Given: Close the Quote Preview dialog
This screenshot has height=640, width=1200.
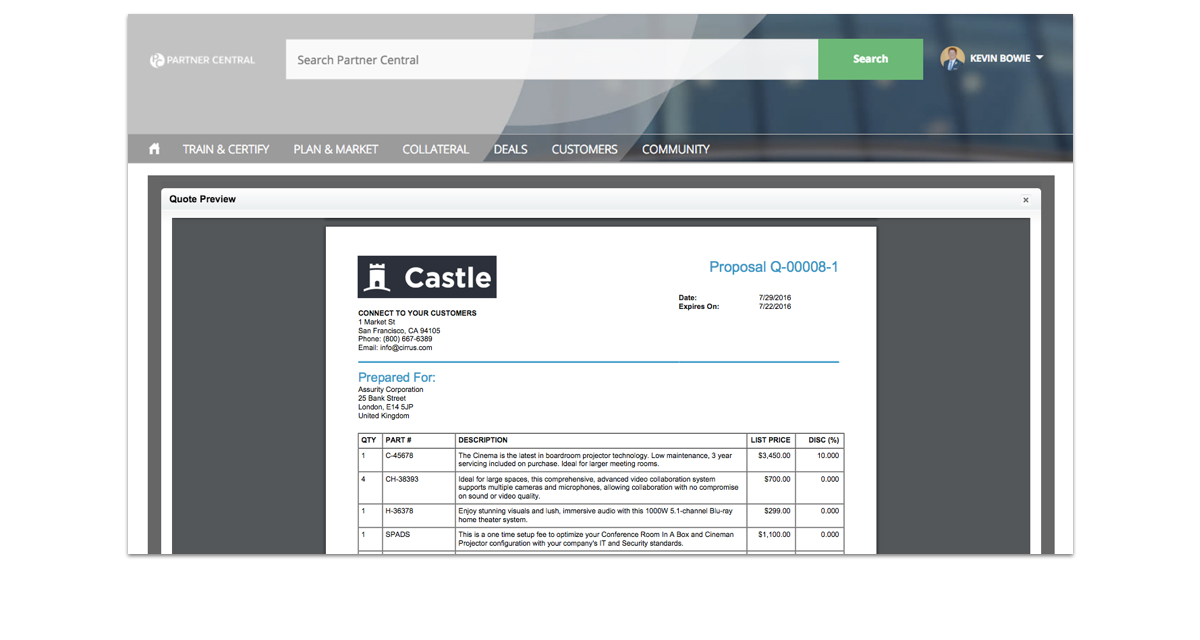Looking at the screenshot, I should click(x=1025, y=200).
